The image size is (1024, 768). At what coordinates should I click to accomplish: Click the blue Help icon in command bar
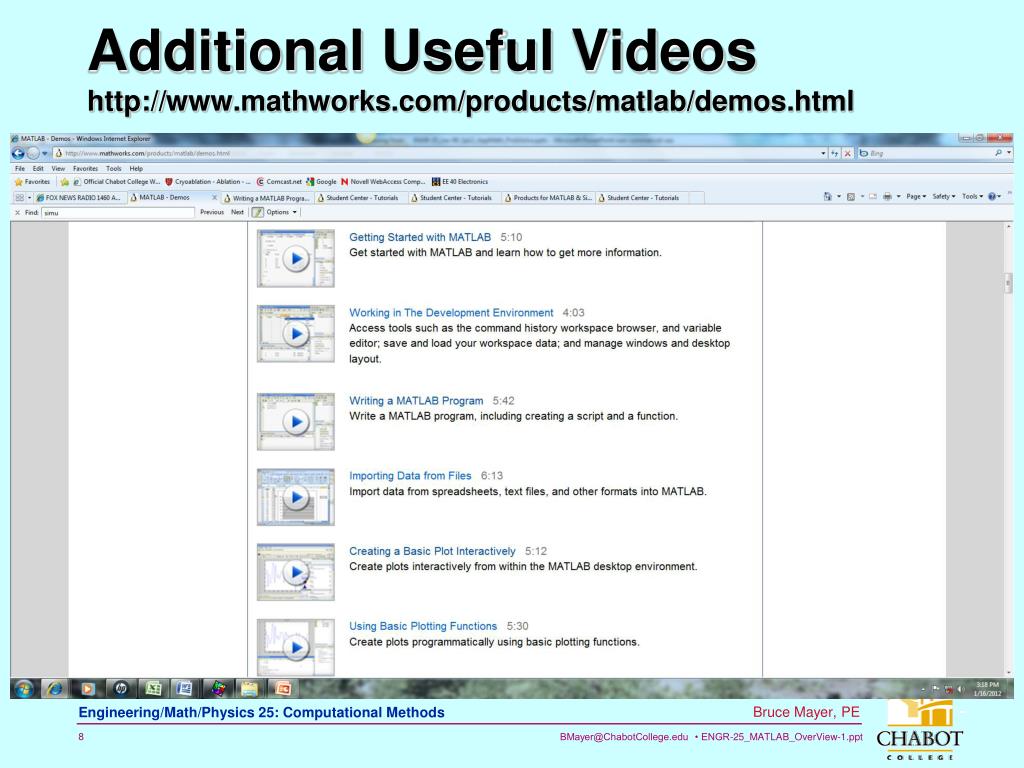pyautogui.click(x=994, y=197)
